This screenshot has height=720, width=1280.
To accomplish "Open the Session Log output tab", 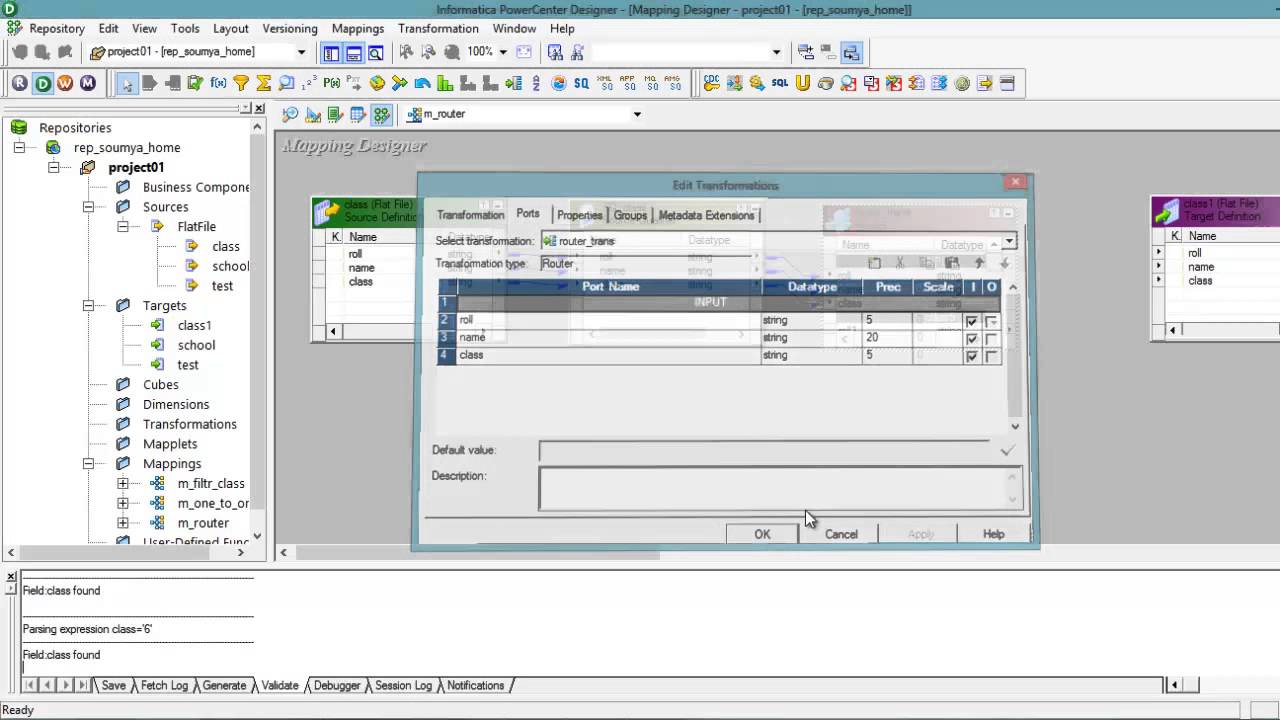I will pos(403,685).
